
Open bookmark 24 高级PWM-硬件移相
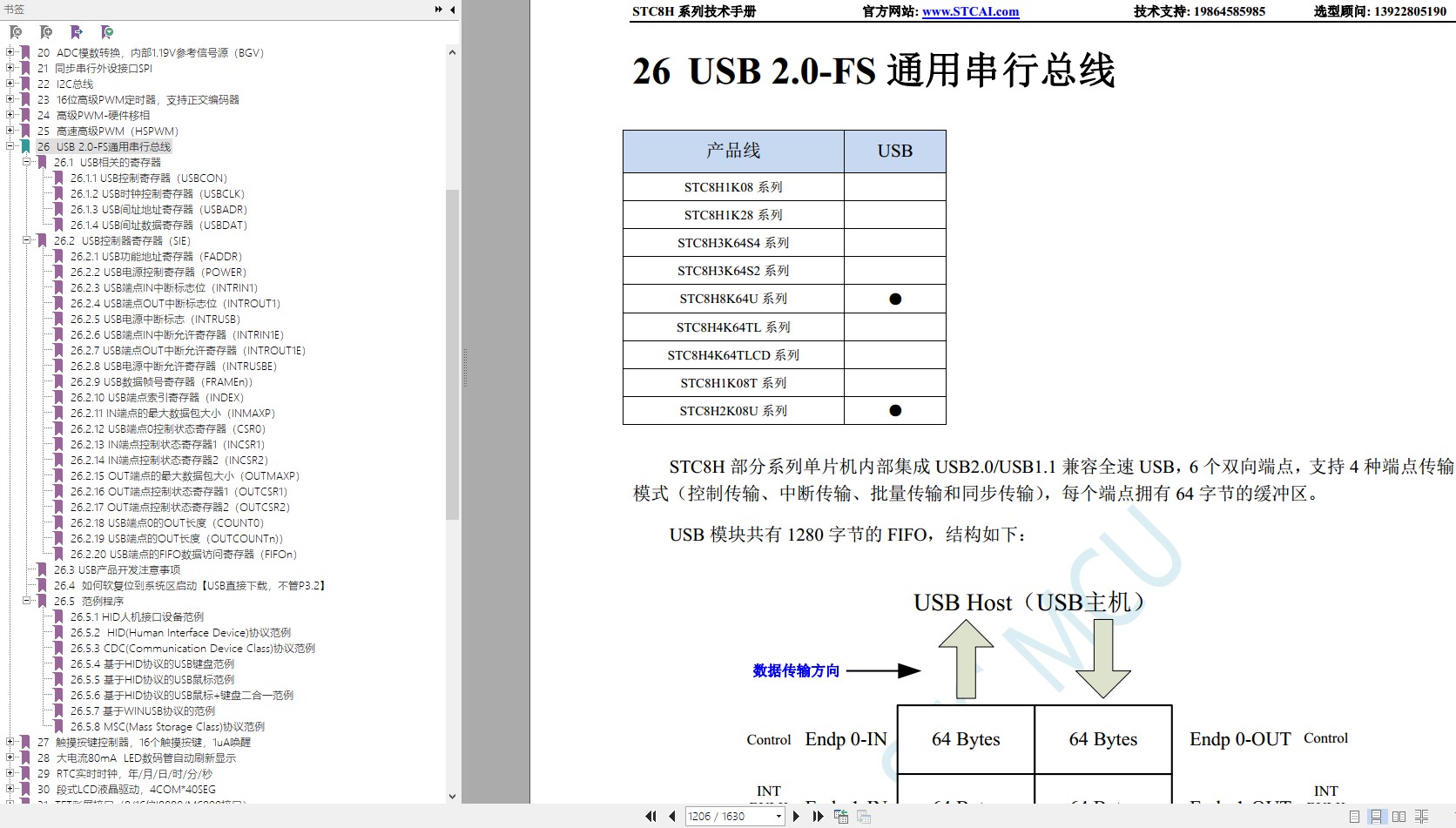click(93, 115)
